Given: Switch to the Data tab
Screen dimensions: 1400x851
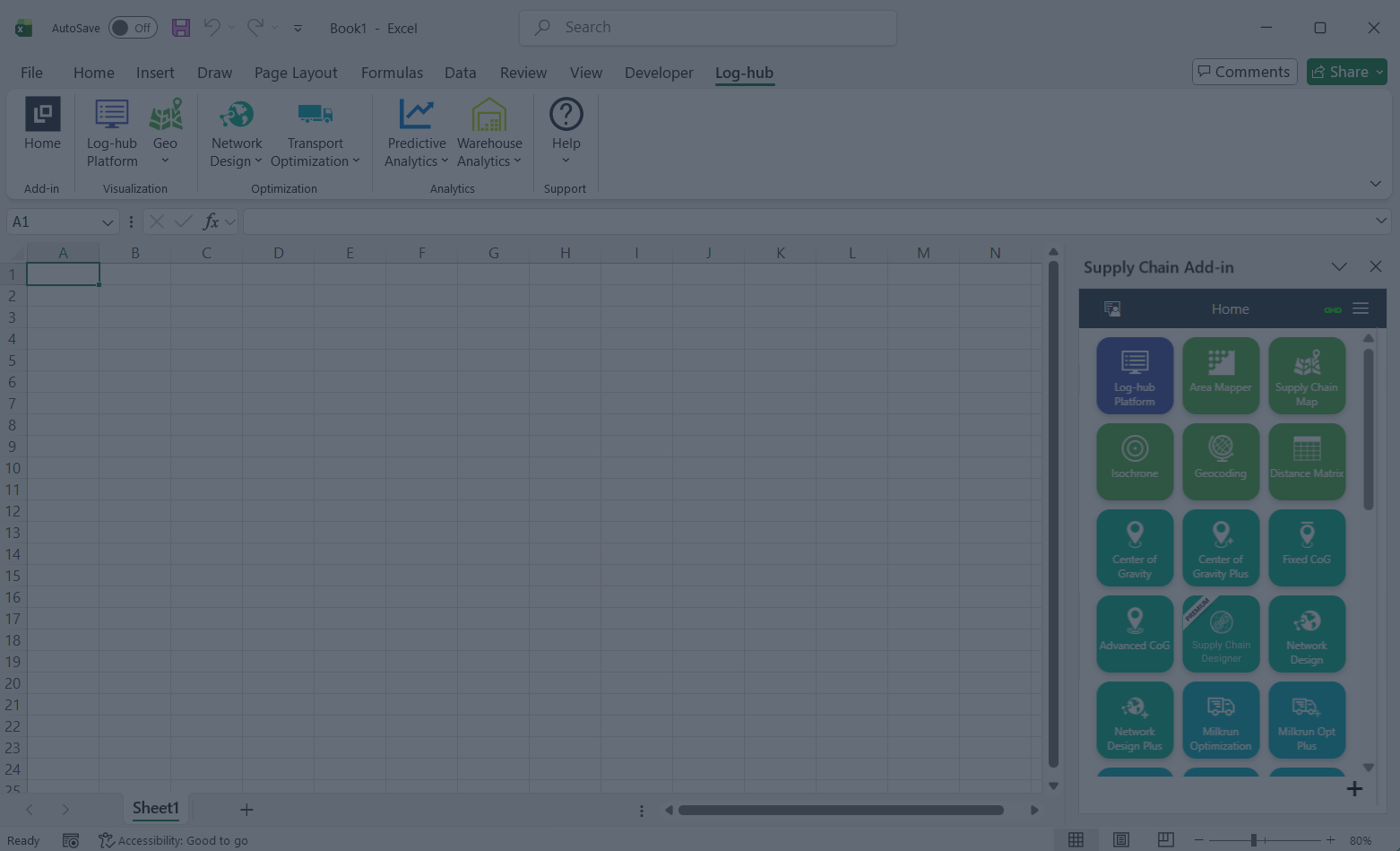Looking at the screenshot, I should click(x=460, y=73).
